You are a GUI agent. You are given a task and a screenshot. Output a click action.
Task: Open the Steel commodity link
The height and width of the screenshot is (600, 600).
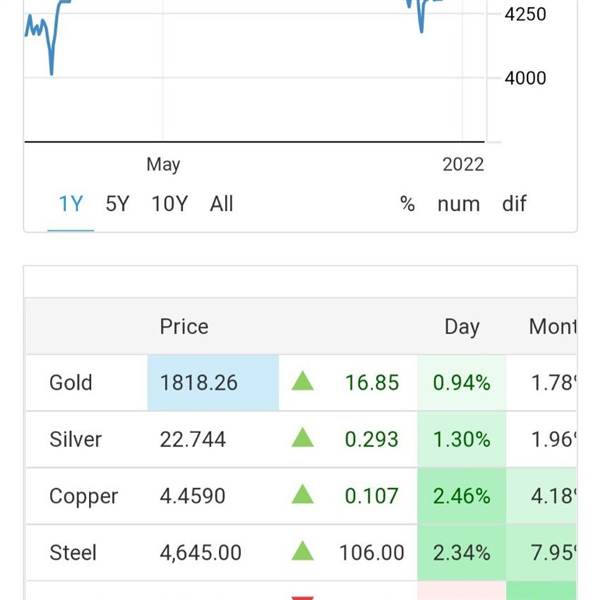point(73,552)
